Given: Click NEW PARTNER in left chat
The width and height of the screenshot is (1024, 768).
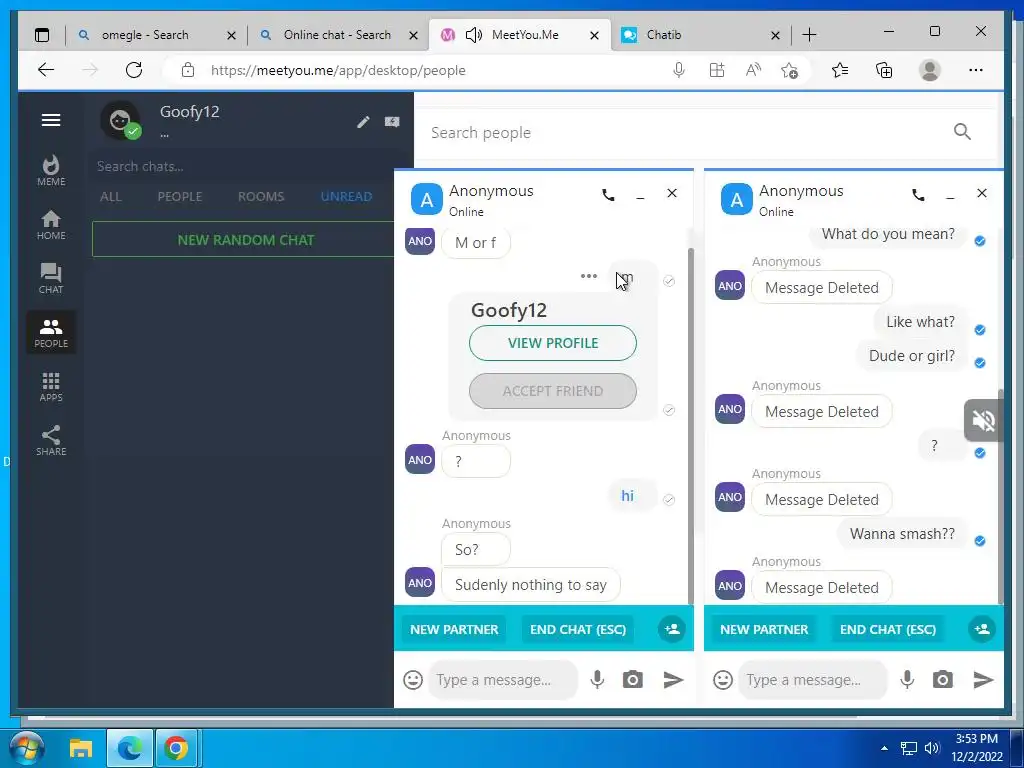Looking at the screenshot, I should [454, 630].
